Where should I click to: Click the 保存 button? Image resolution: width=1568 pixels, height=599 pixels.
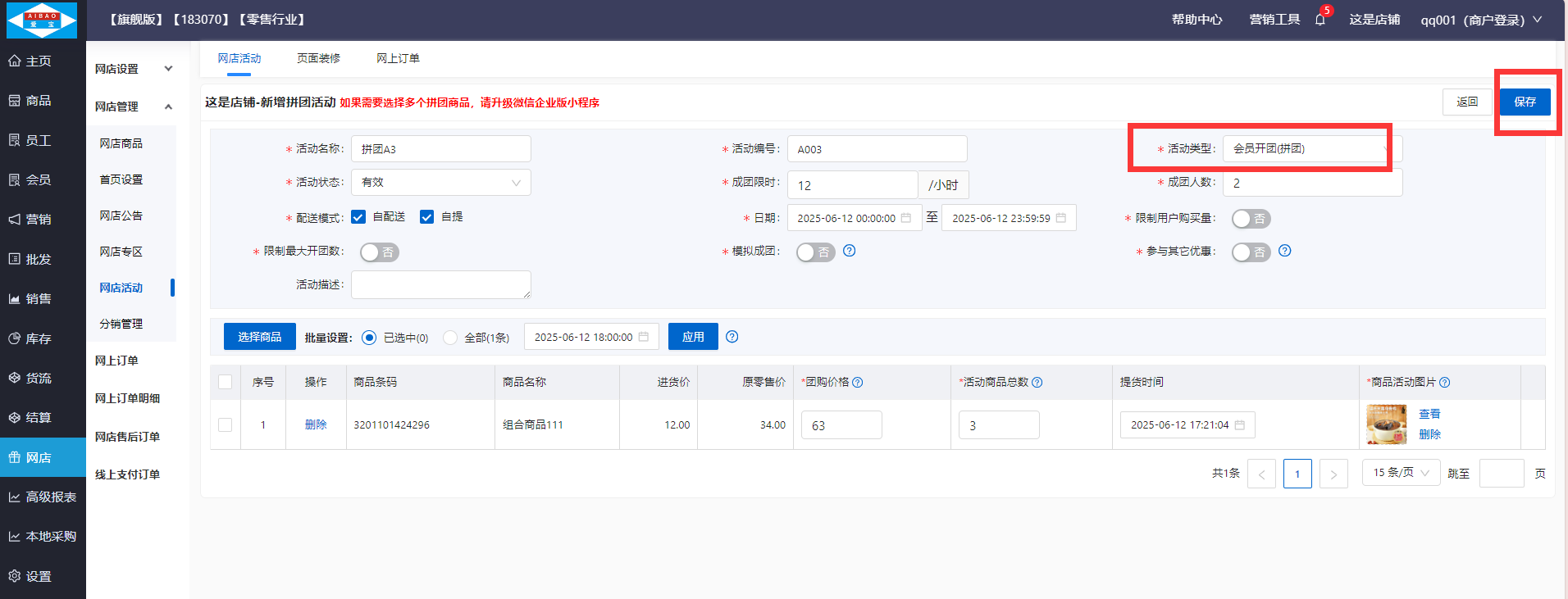pos(1525,102)
